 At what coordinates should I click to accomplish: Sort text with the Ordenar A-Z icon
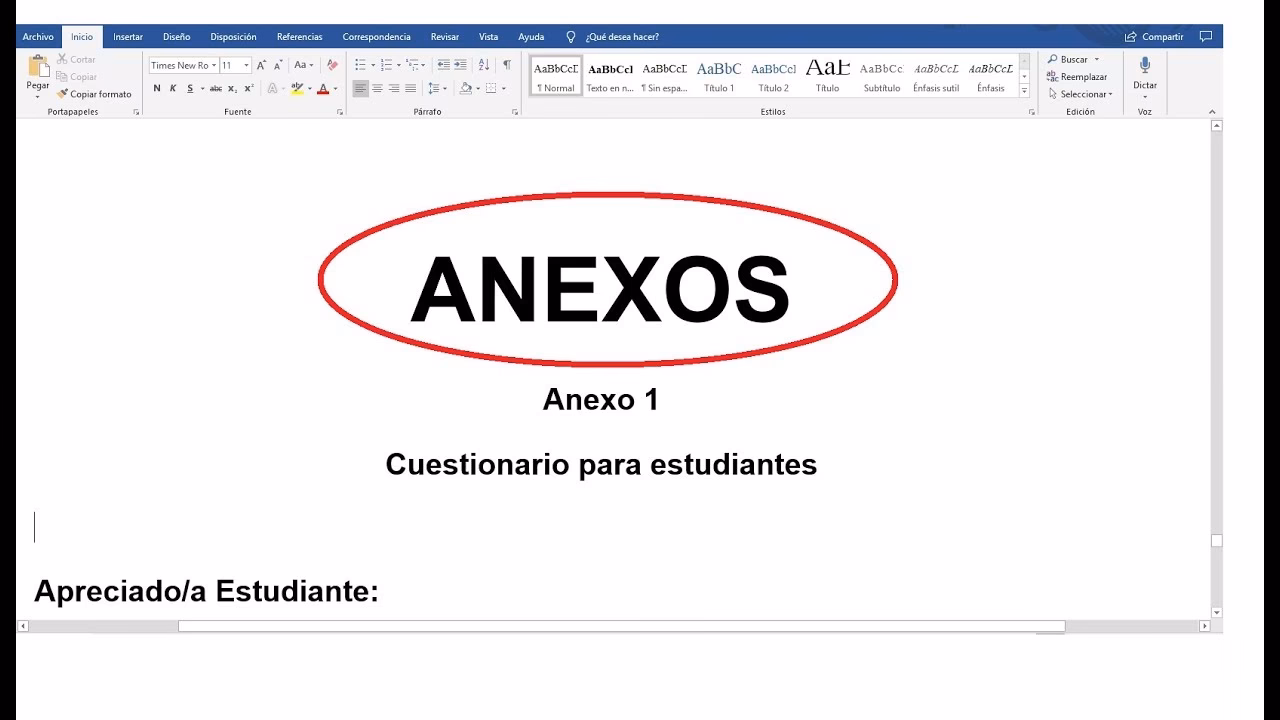pyautogui.click(x=484, y=64)
